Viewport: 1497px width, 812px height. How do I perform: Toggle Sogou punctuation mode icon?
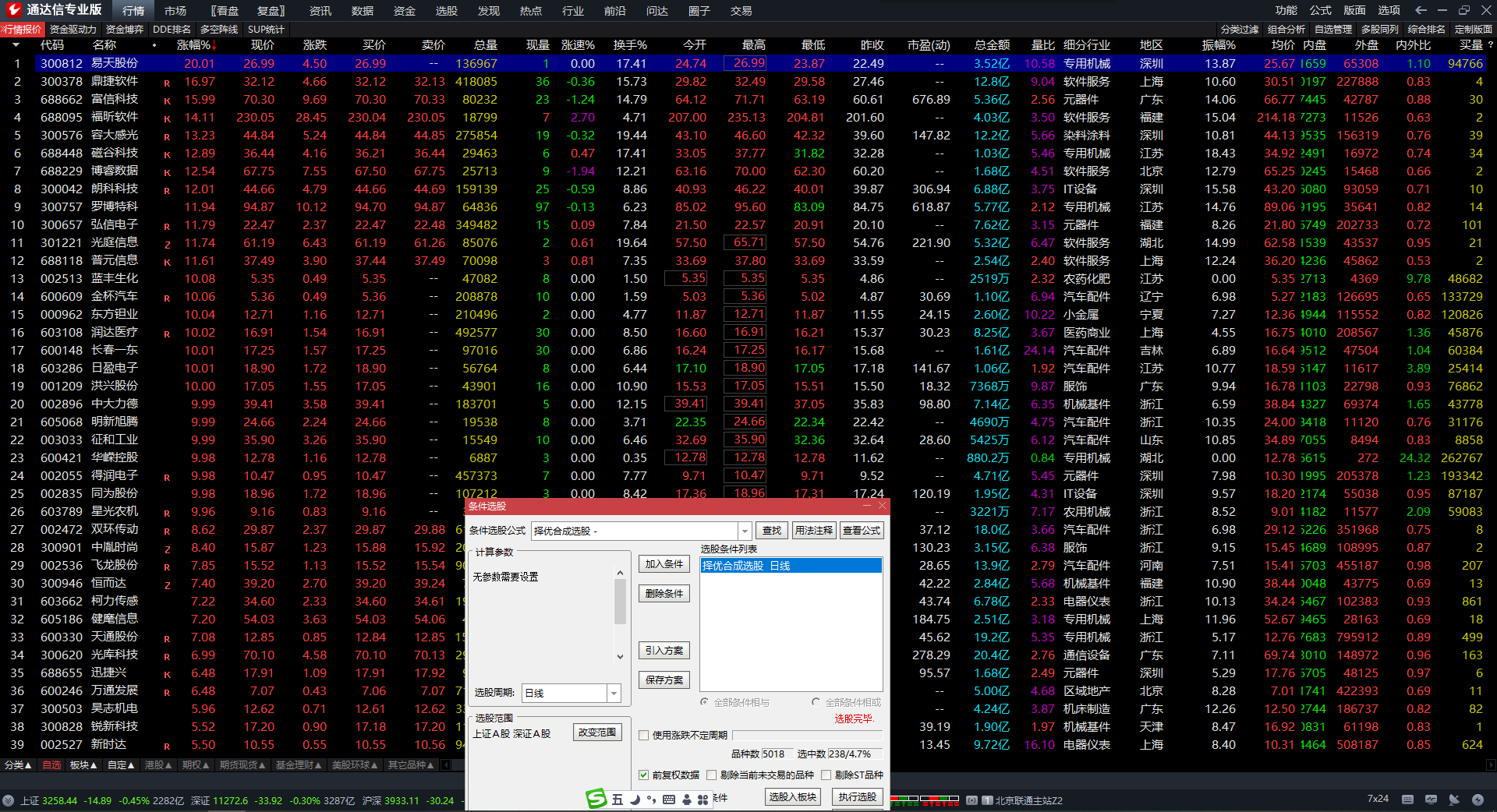[x=652, y=799]
